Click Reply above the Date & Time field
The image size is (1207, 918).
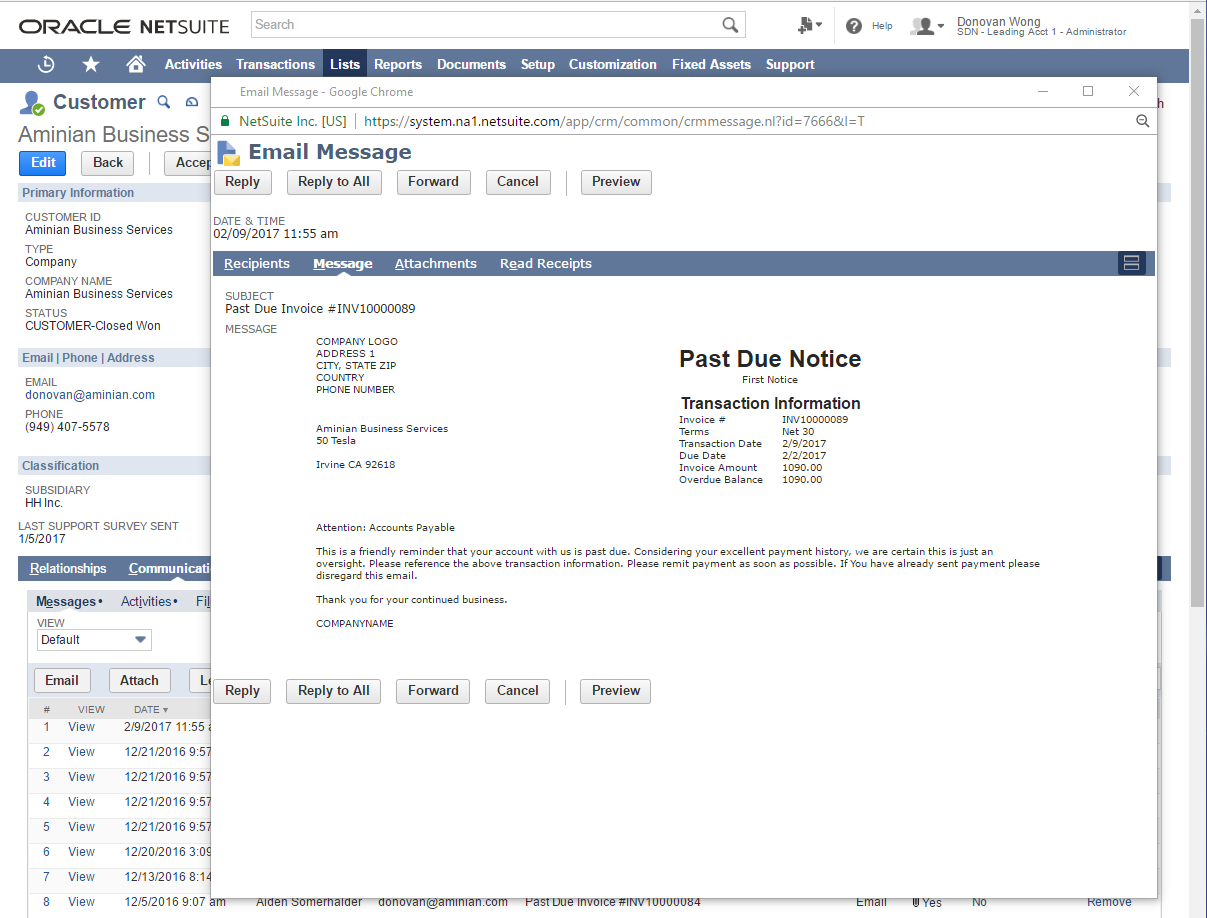(243, 182)
